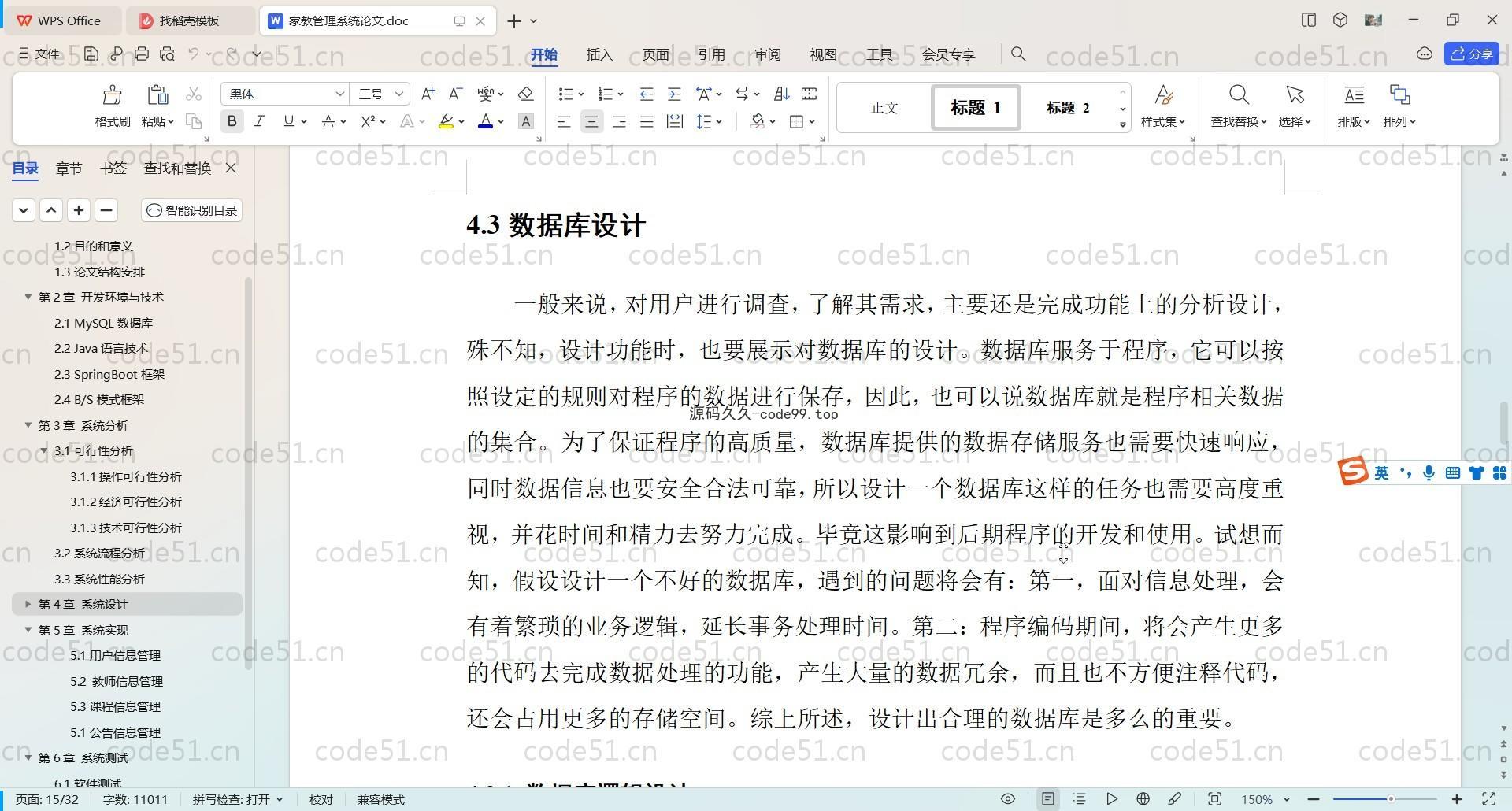The width and height of the screenshot is (1512, 811).
Task: Collapse 第5章 系统实现 in outline
Action: coord(28,630)
